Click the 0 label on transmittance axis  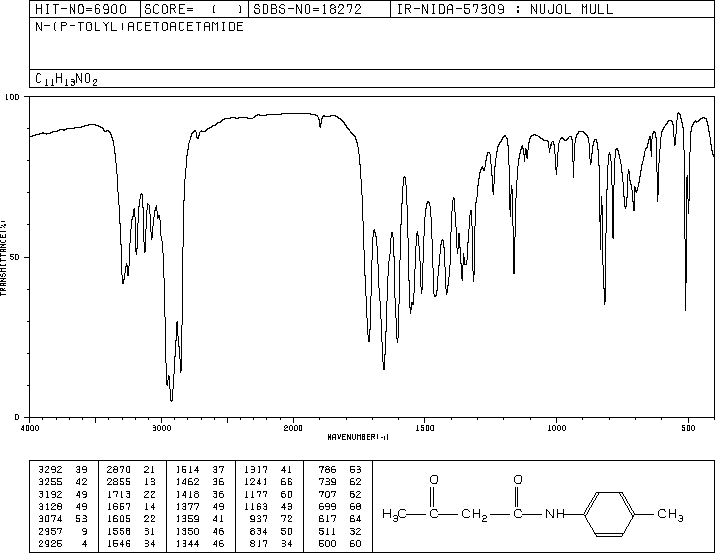(17, 417)
